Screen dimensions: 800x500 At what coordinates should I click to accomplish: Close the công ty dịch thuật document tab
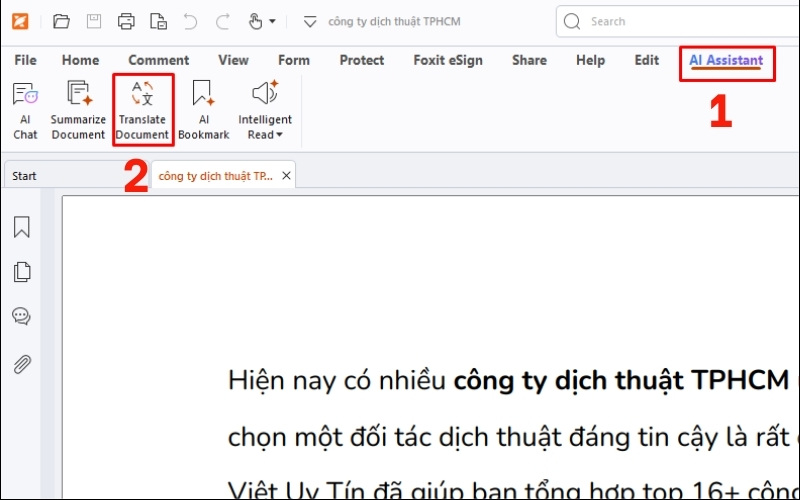point(287,176)
